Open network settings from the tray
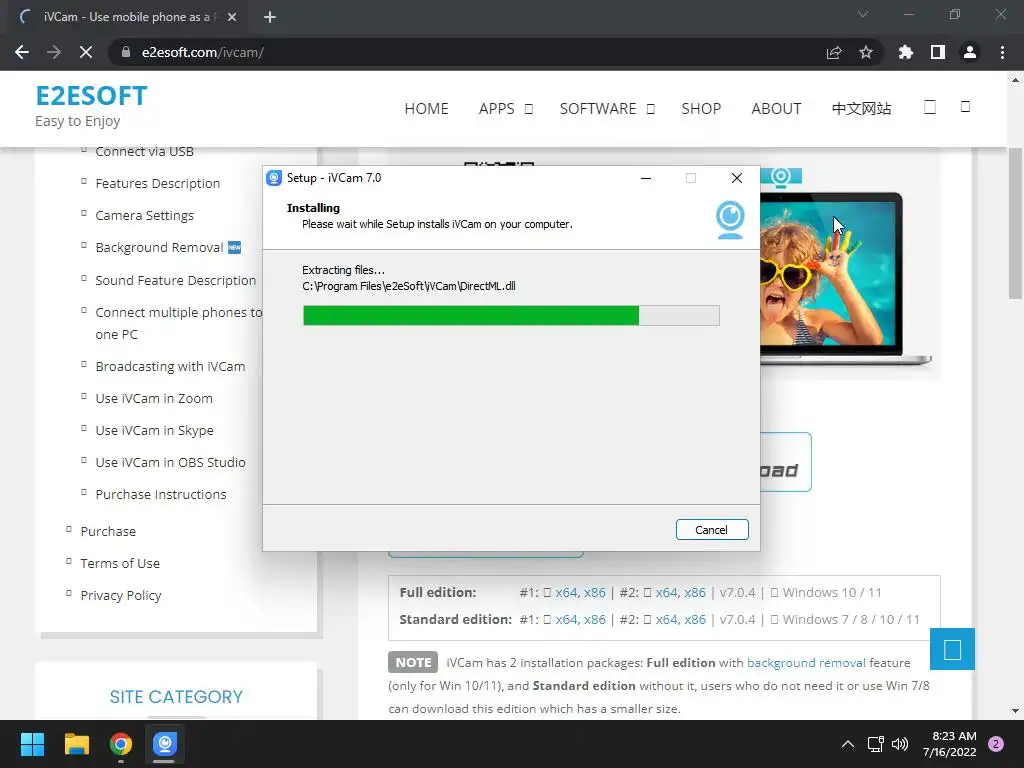The image size is (1024, 768). [x=875, y=744]
